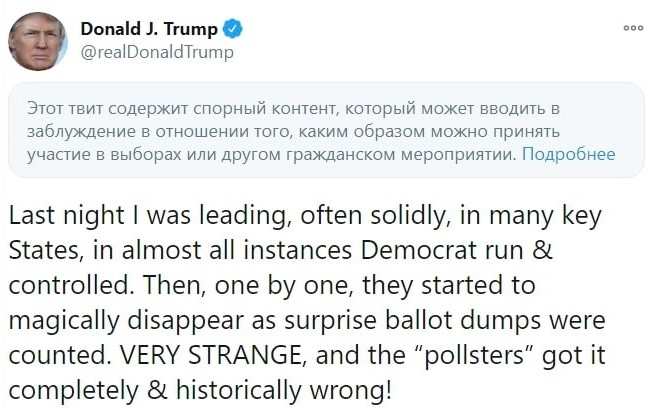The image size is (651, 408).
Task: Click the words surprise ballot dumps
Action: click(465, 319)
